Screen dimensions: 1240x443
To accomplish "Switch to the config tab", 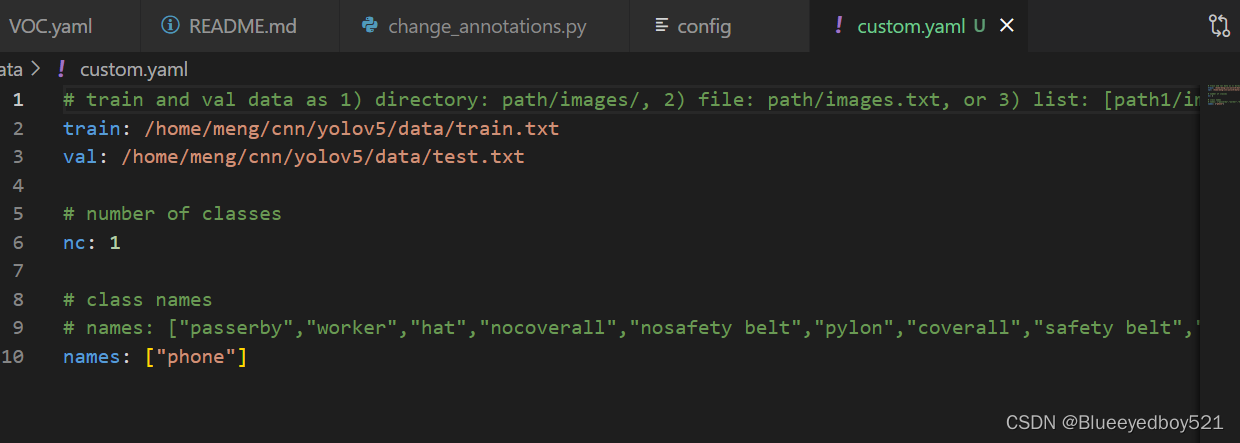I will tap(704, 26).
